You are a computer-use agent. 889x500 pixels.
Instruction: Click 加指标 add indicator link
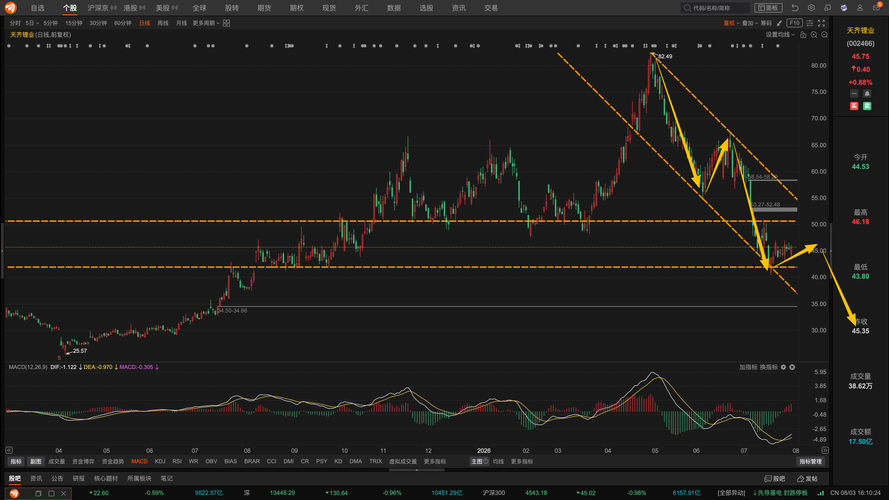[x=748, y=367]
